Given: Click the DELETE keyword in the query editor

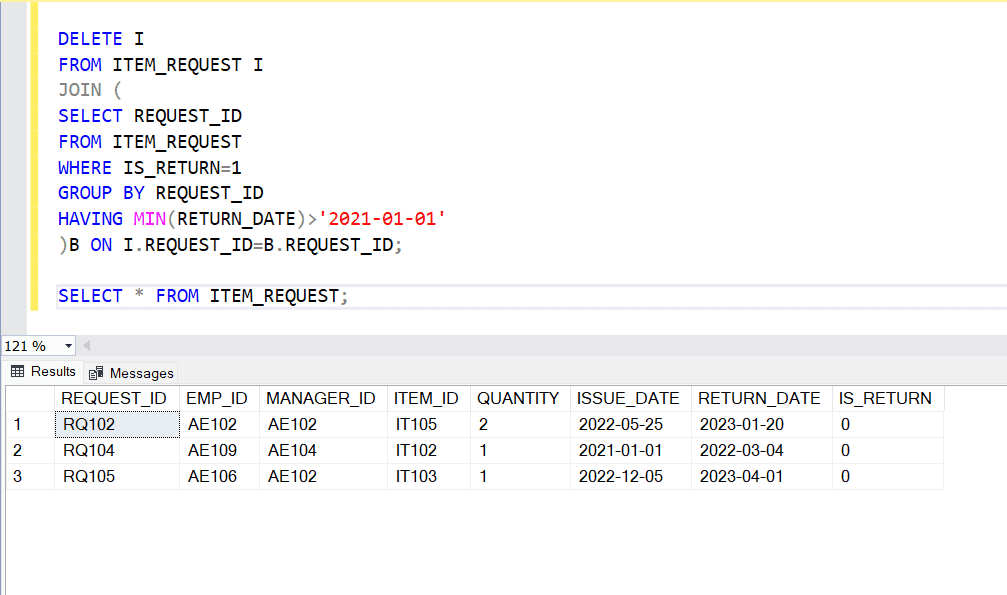Looking at the screenshot, I should click(x=89, y=38).
